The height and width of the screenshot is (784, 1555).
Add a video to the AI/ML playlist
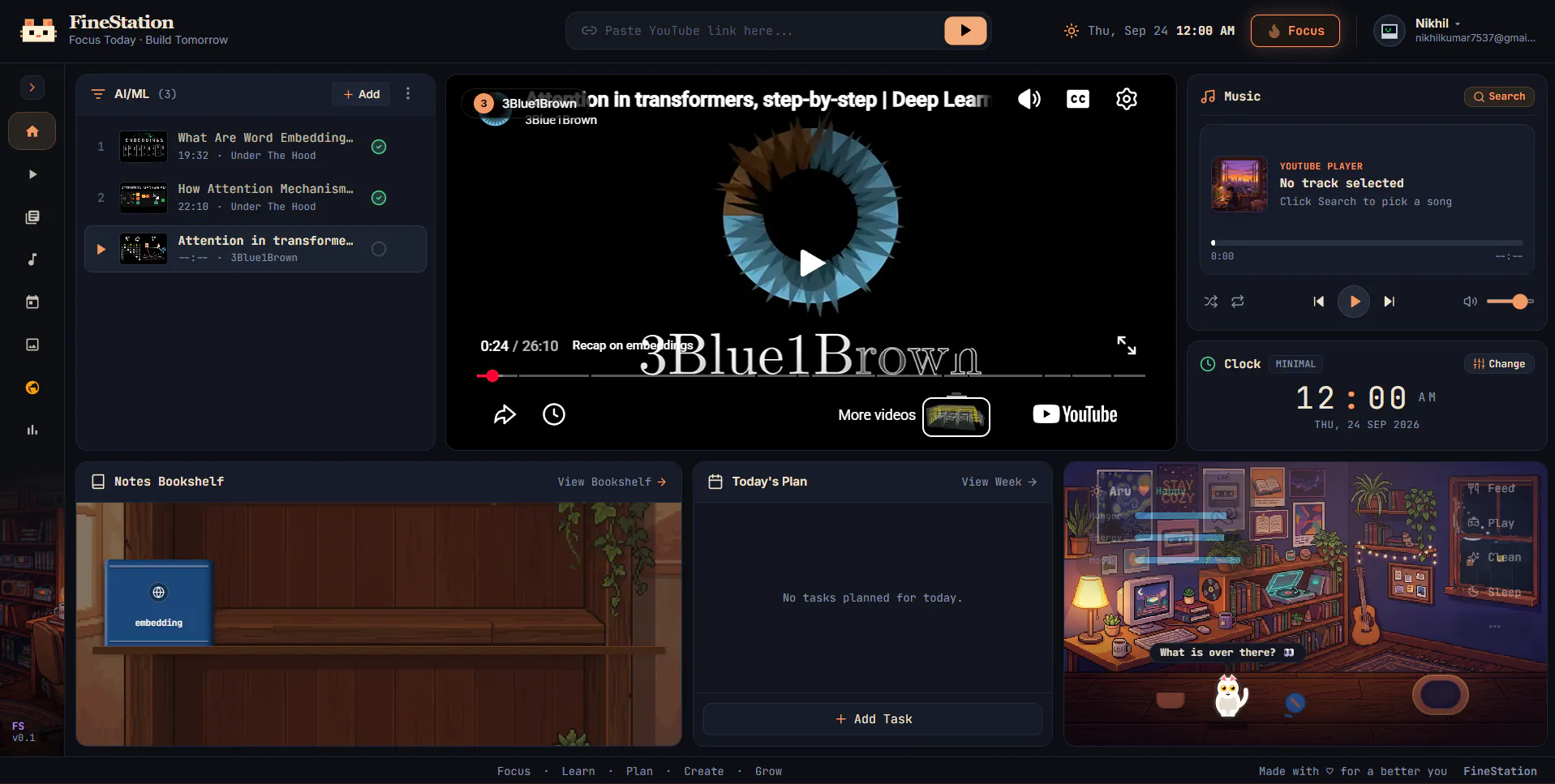click(362, 94)
